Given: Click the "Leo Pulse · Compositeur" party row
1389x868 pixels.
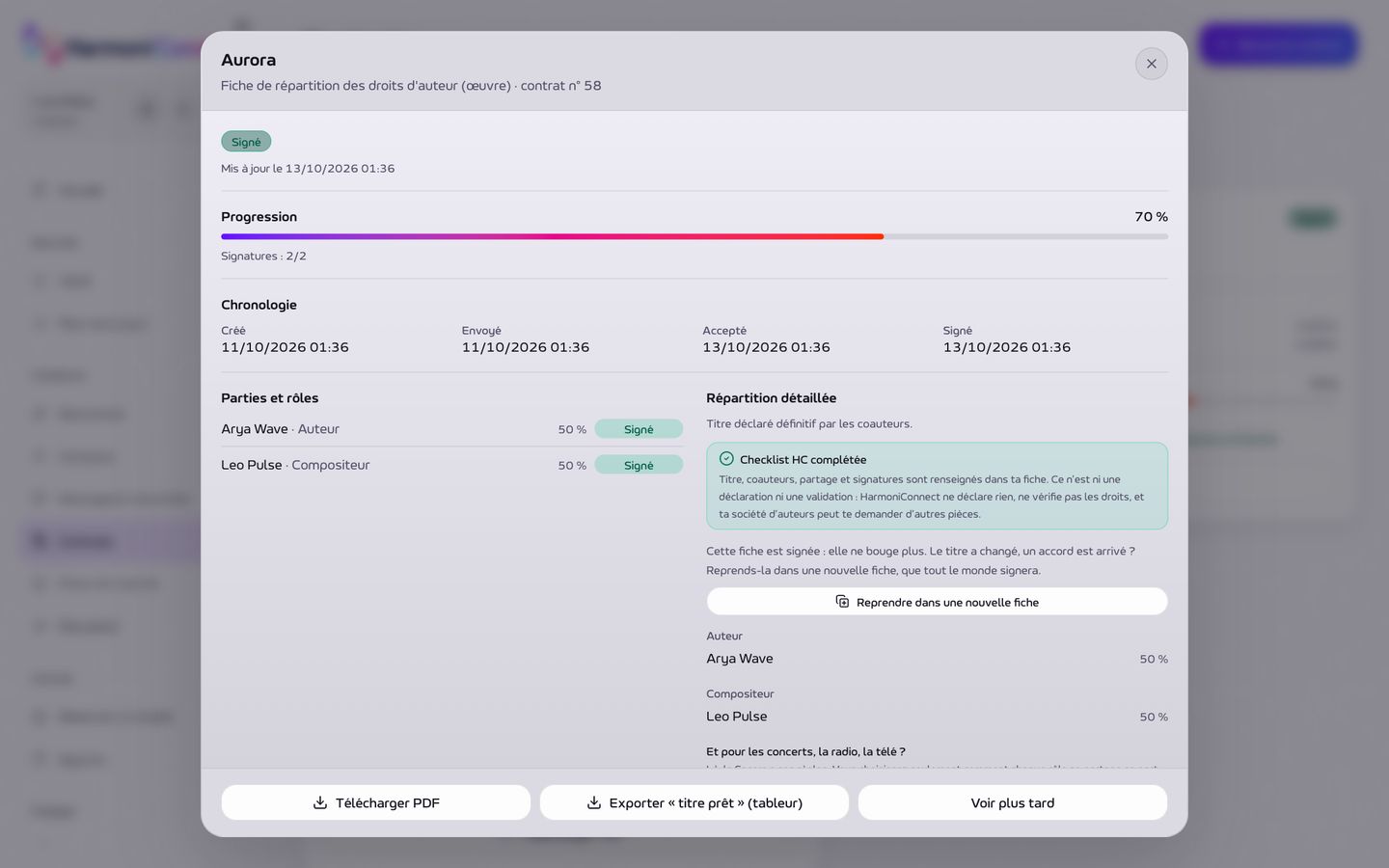Looking at the screenshot, I should tap(451, 465).
